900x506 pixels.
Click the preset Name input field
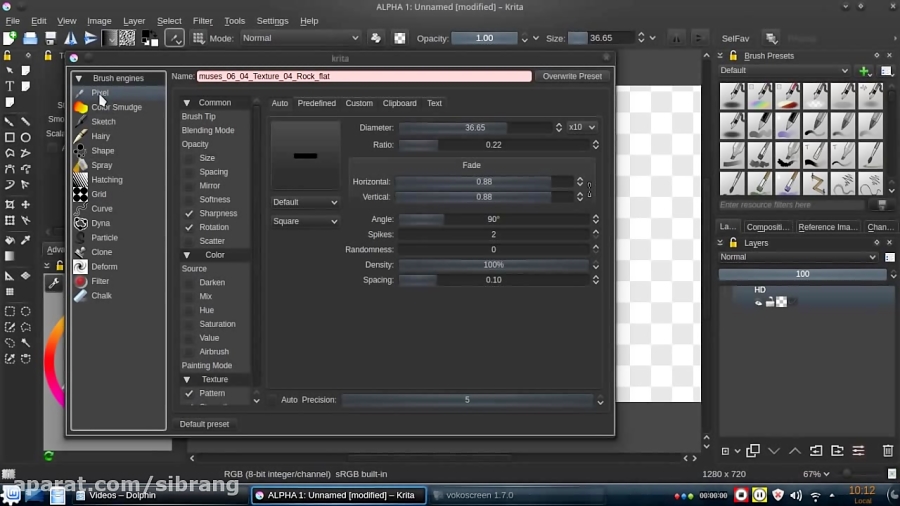(x=364, y=76)
